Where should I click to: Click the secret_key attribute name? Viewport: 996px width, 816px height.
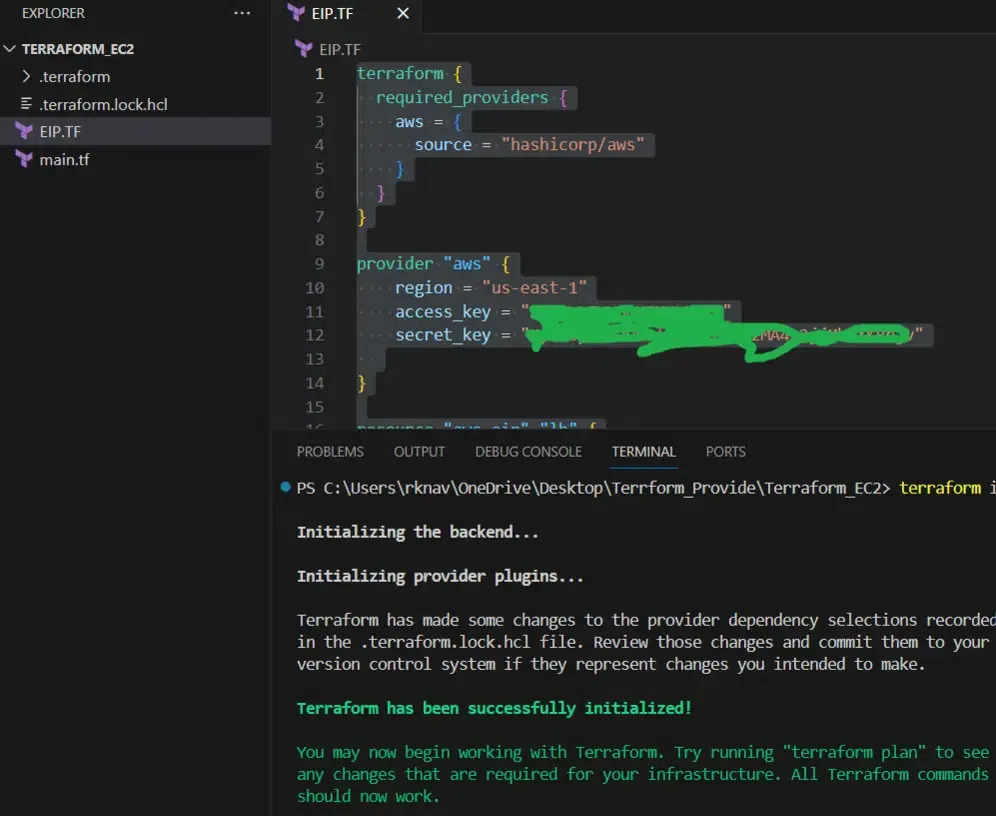click(x=443, y=335)
